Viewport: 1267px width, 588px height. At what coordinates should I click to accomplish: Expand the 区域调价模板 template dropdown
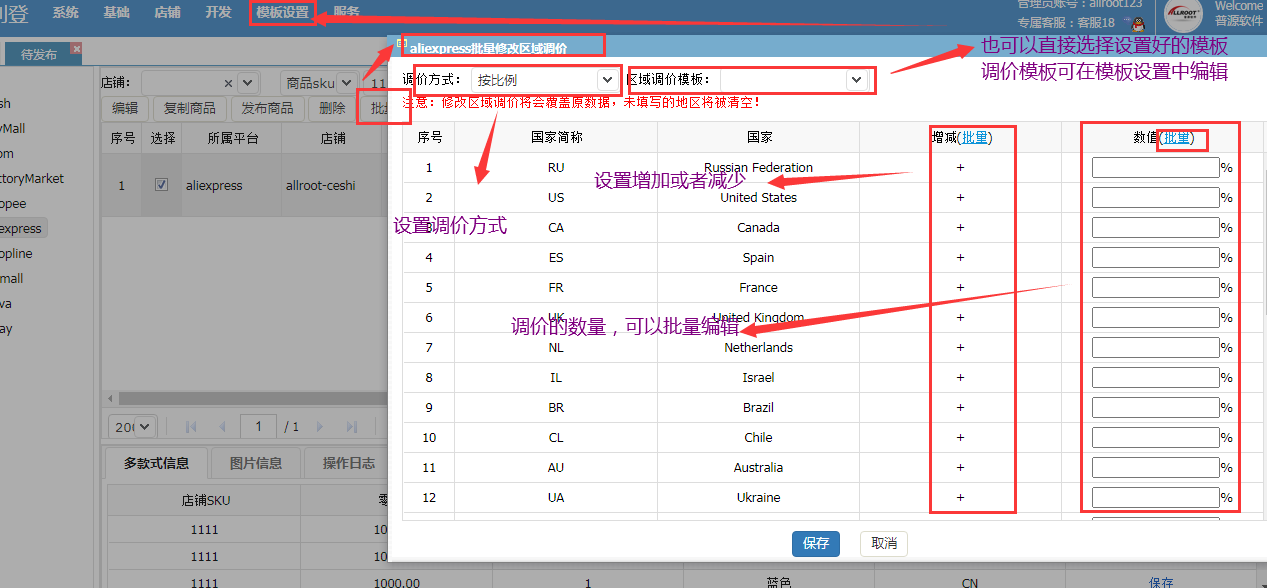(x=856, y=79)
